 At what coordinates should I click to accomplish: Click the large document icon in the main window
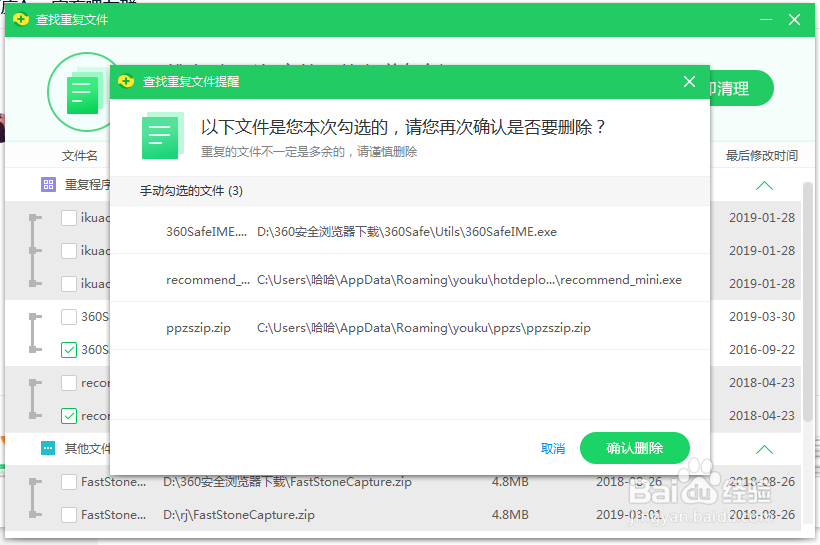[84, 92]
